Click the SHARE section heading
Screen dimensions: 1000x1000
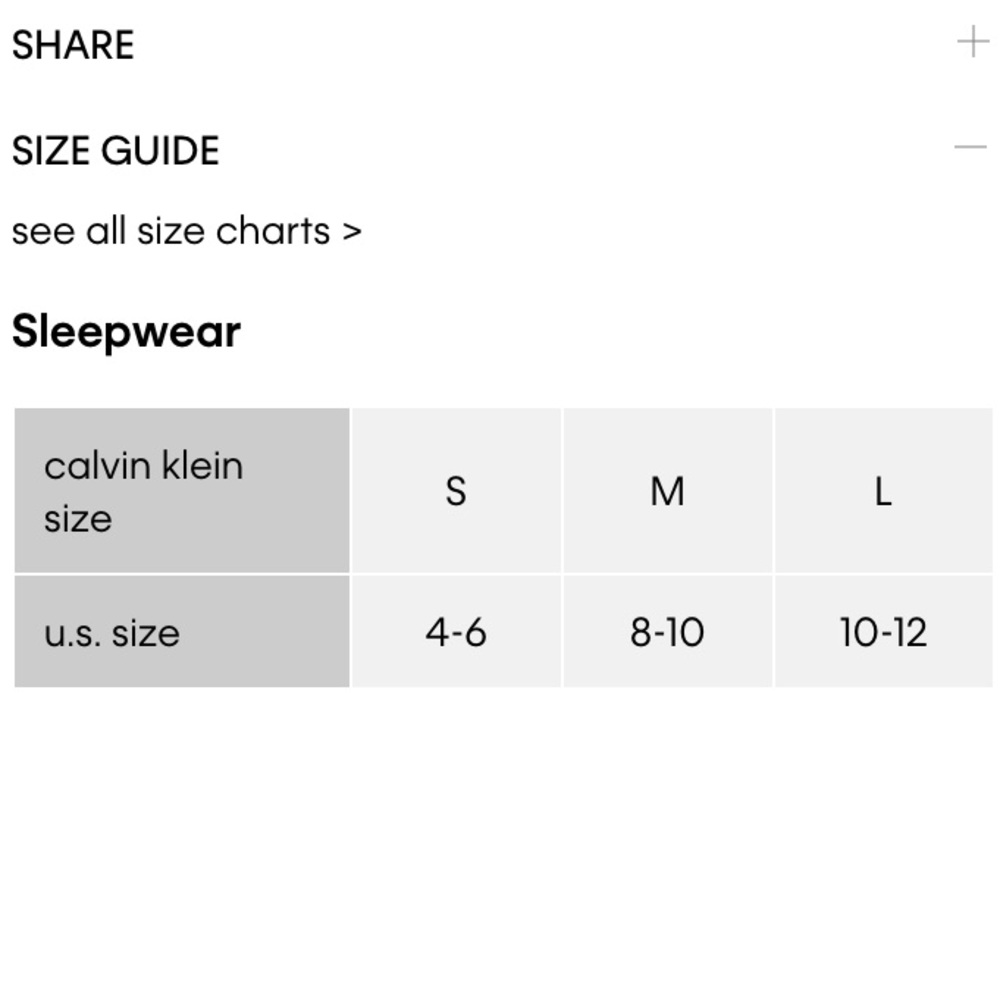[x=73, y=45]
